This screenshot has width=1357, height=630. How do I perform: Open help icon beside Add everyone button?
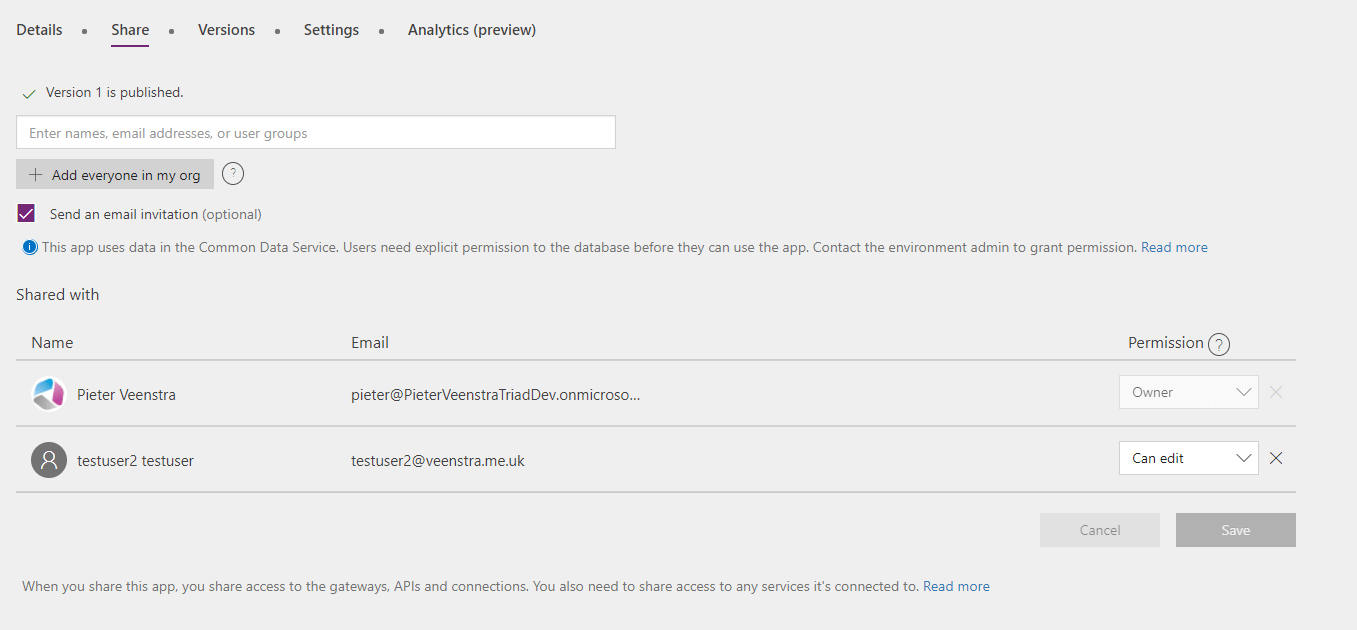(x=233, y=174)
